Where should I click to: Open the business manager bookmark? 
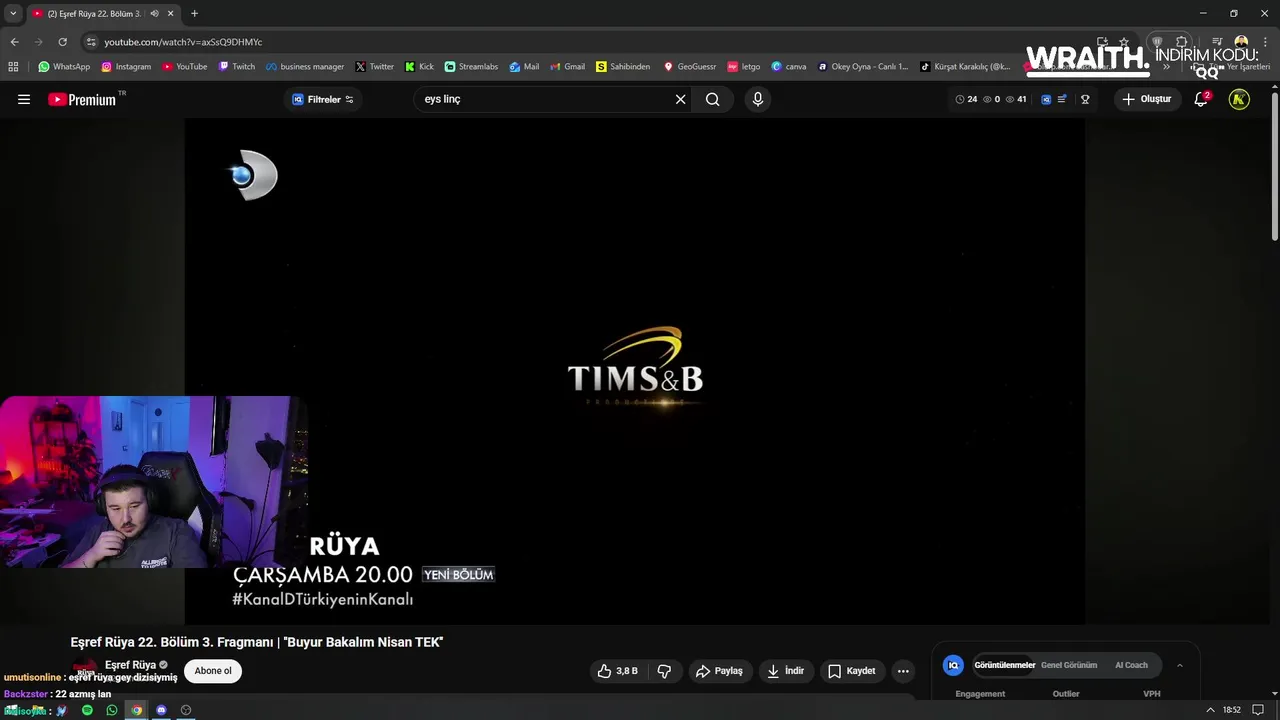(x=305, y=67)
